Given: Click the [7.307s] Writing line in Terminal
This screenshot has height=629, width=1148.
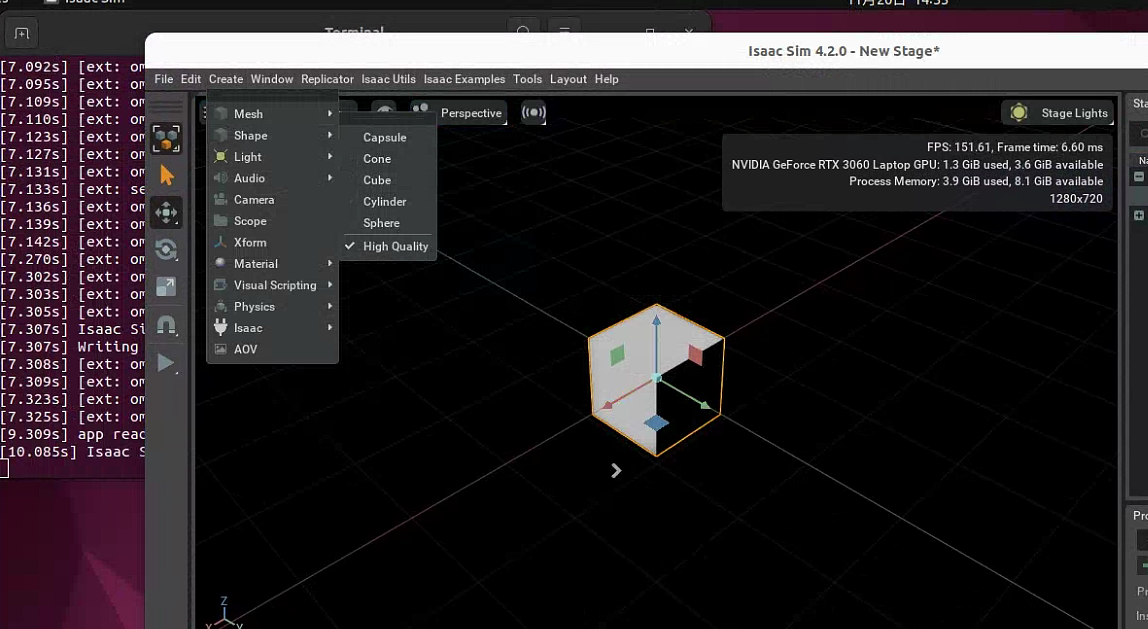Looking at the screenshot, I should point(72,346).
